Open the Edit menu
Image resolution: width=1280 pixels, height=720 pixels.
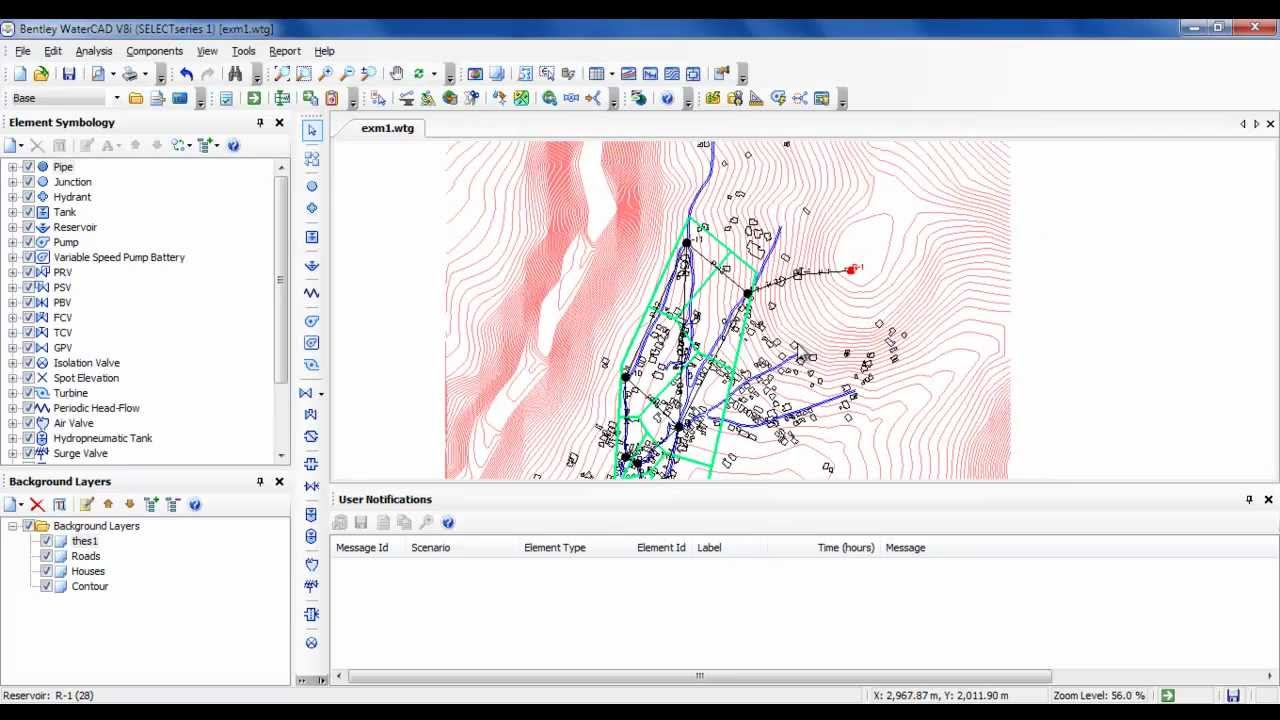(53, 51)
